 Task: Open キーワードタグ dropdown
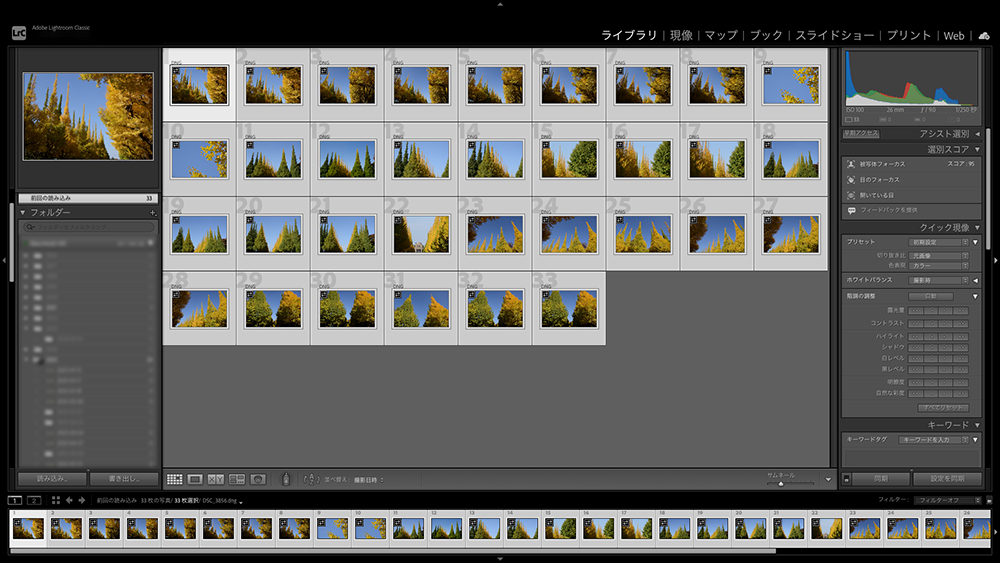[934, 440]
